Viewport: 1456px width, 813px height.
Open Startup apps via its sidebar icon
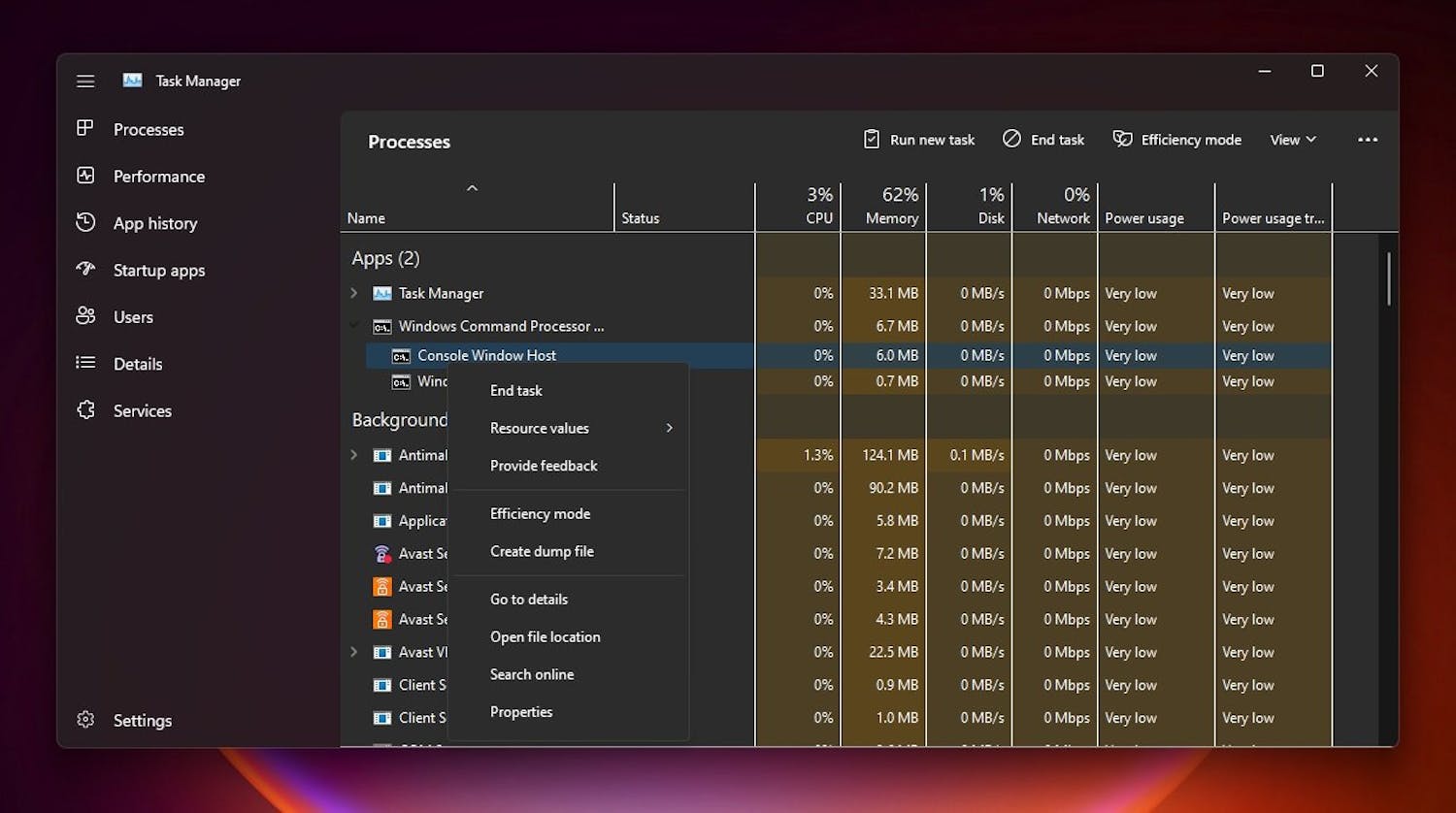[85, 270]
